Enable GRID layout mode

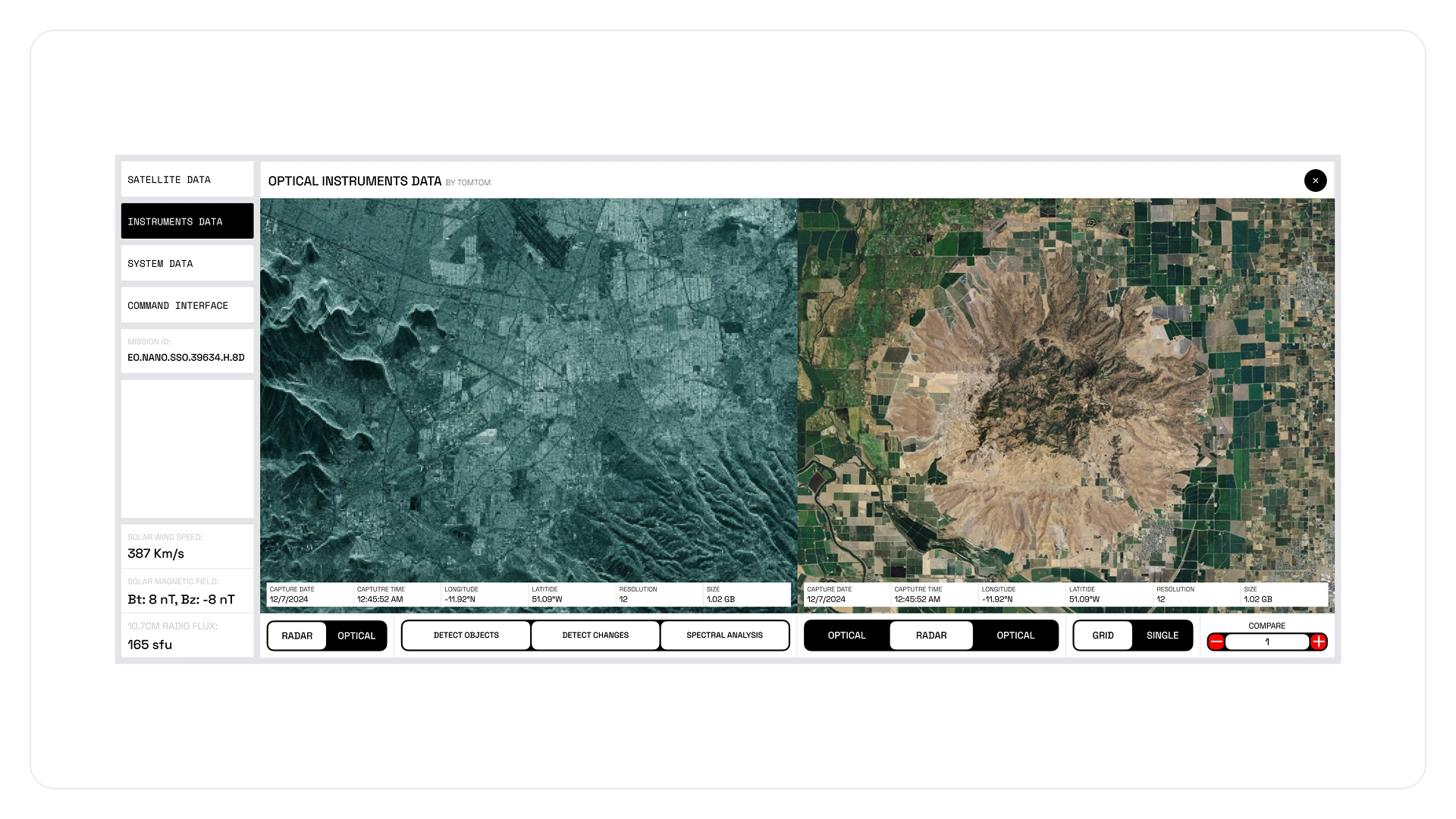point(1103,635)
